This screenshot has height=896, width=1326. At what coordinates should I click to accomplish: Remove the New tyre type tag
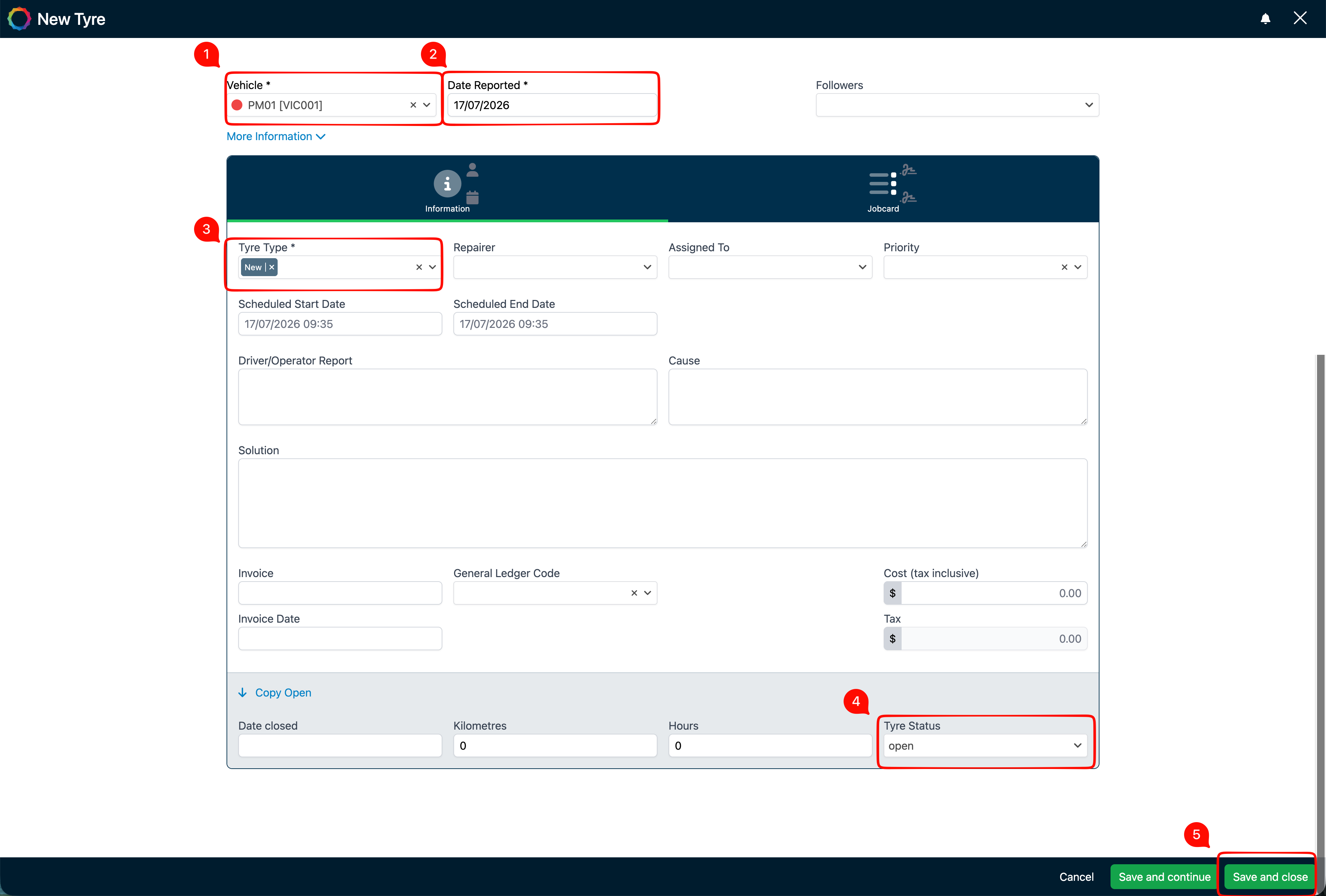[x=272, y=267]
